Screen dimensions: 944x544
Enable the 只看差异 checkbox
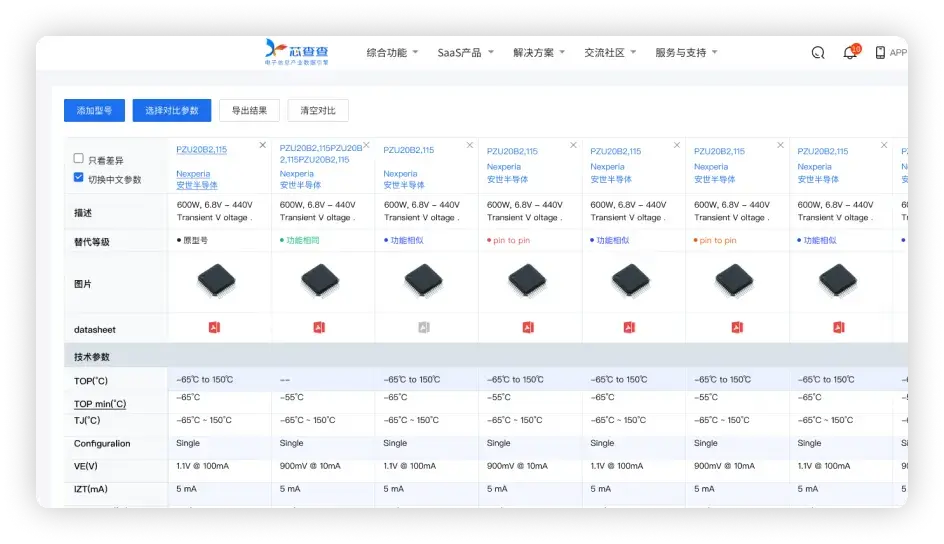pyautogui.click(x=78, y=158)
